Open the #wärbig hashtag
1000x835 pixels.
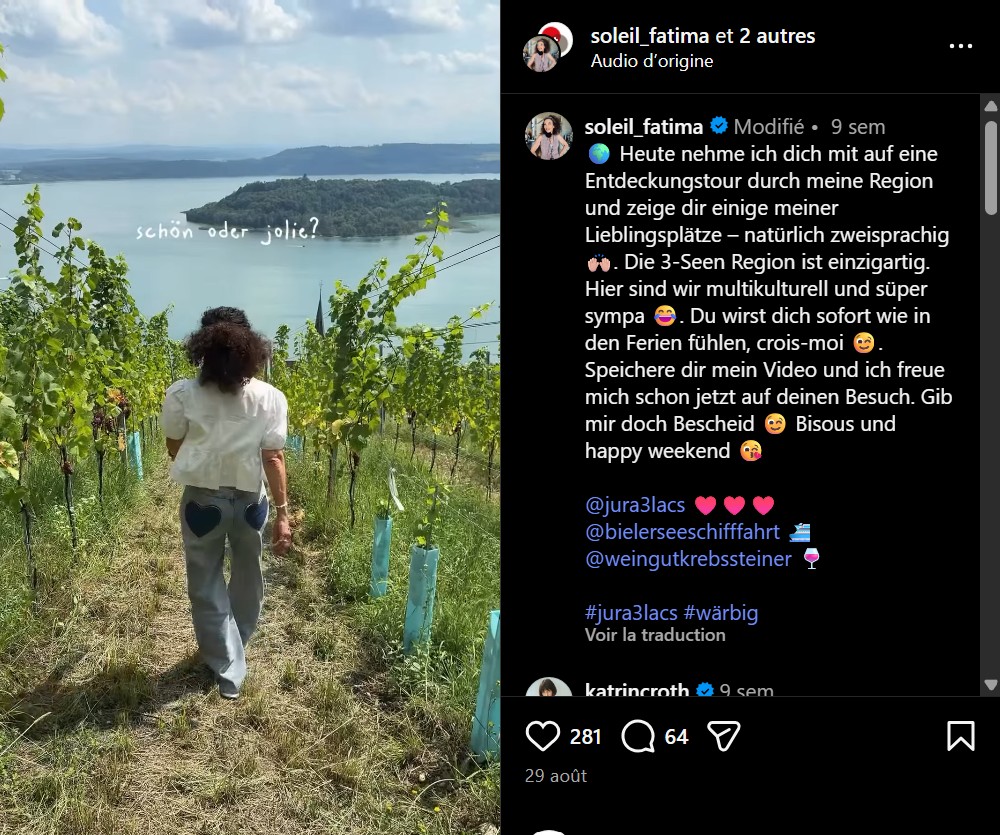pos(721,613)
